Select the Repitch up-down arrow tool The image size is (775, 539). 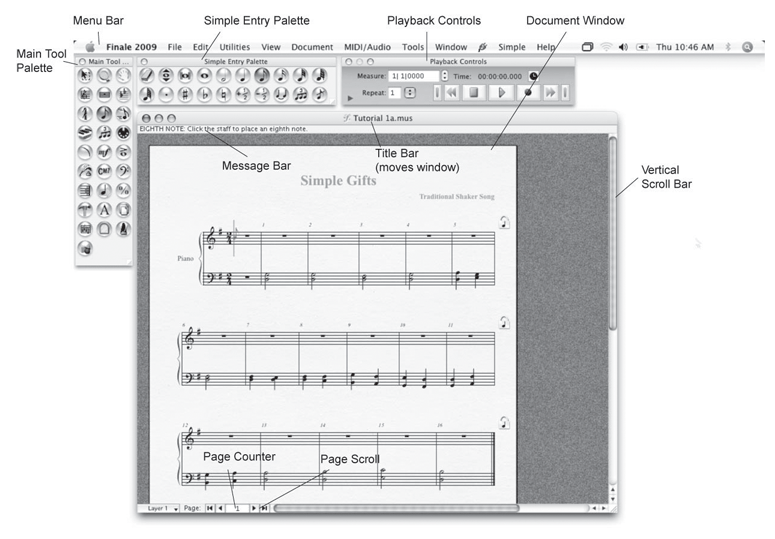[166, 76]
